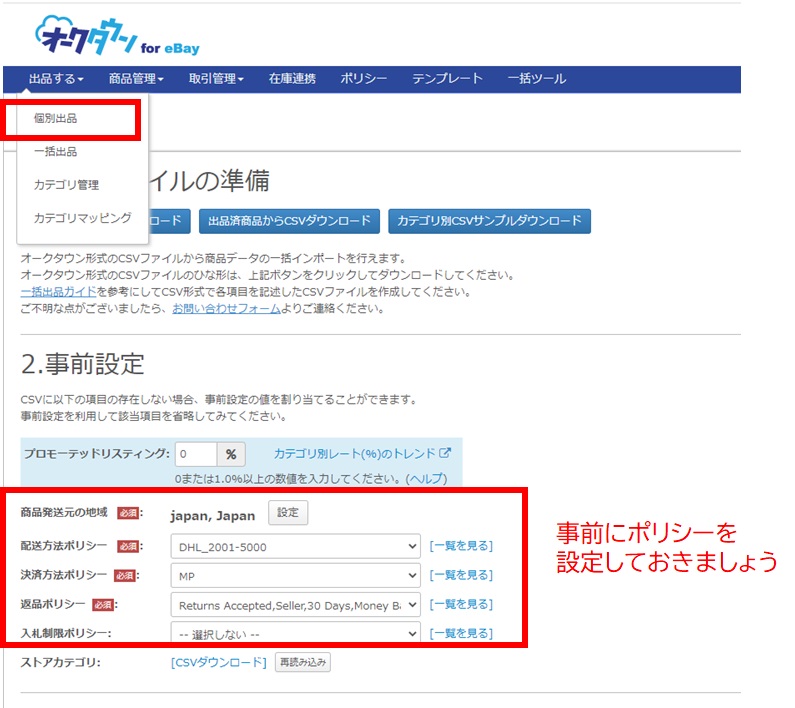Click 一覧を見る for 決済方法ポリシー

coord(461,575)
